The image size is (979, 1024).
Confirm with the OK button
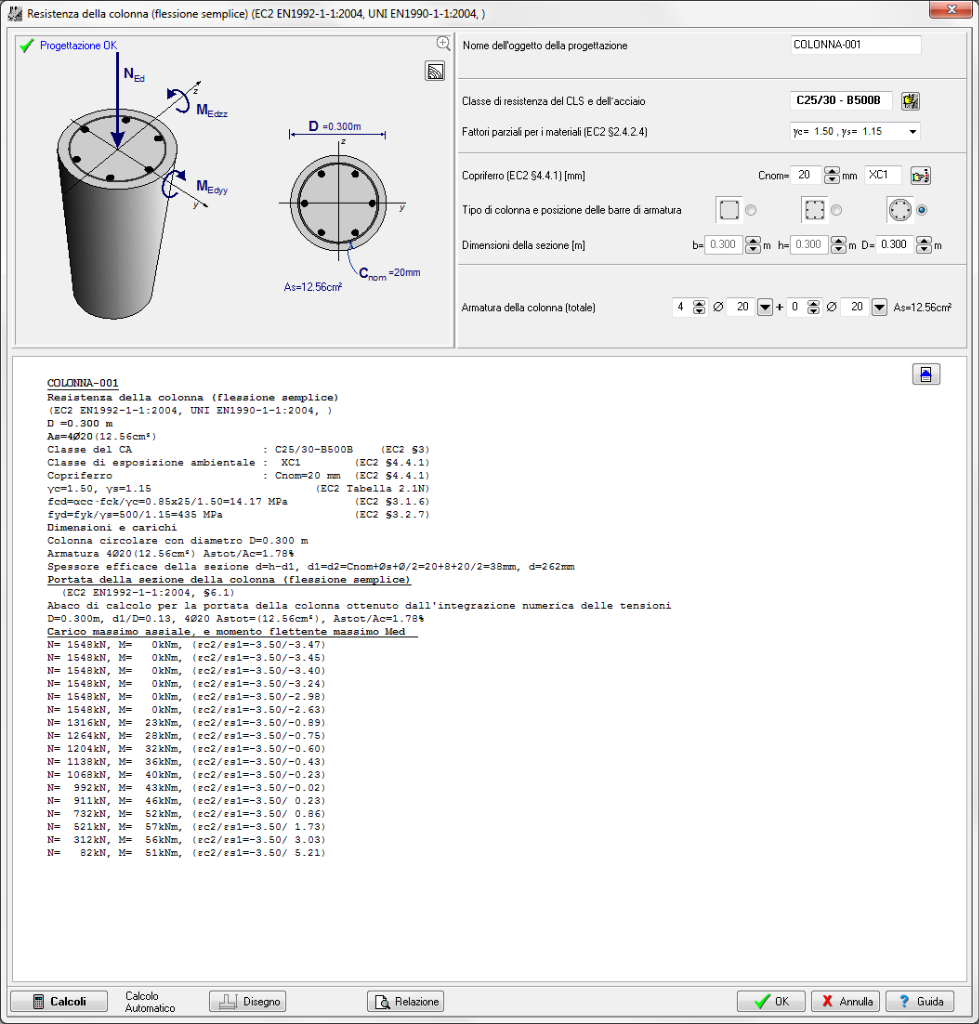771,1001
